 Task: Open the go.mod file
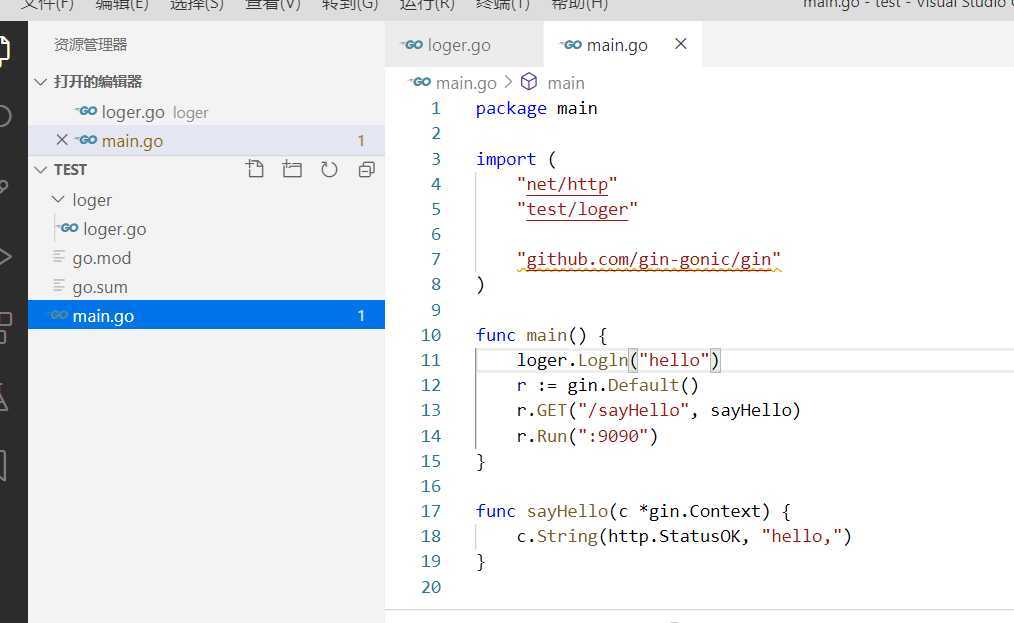coord(207,257)
